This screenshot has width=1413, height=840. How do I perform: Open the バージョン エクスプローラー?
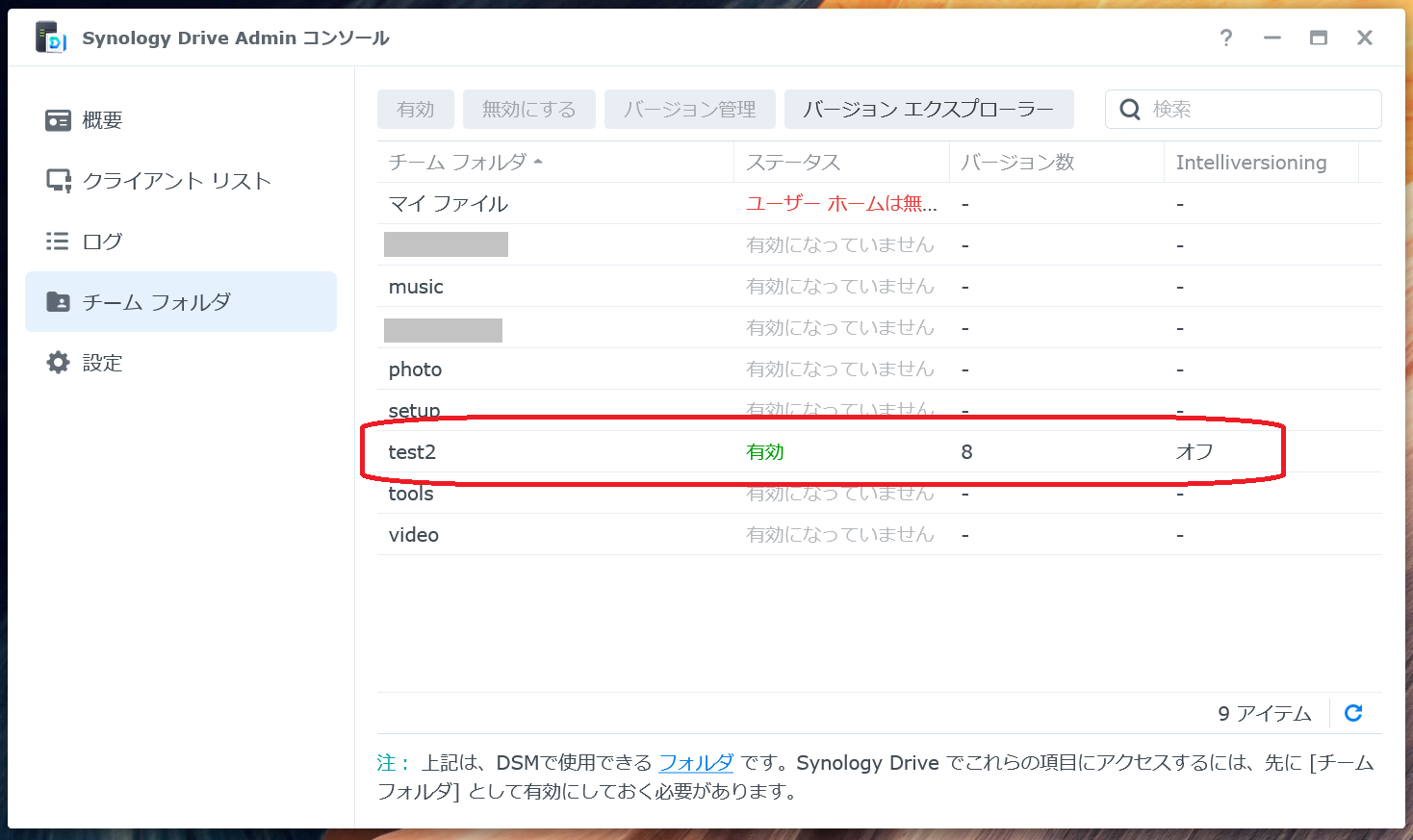[929, 109]
